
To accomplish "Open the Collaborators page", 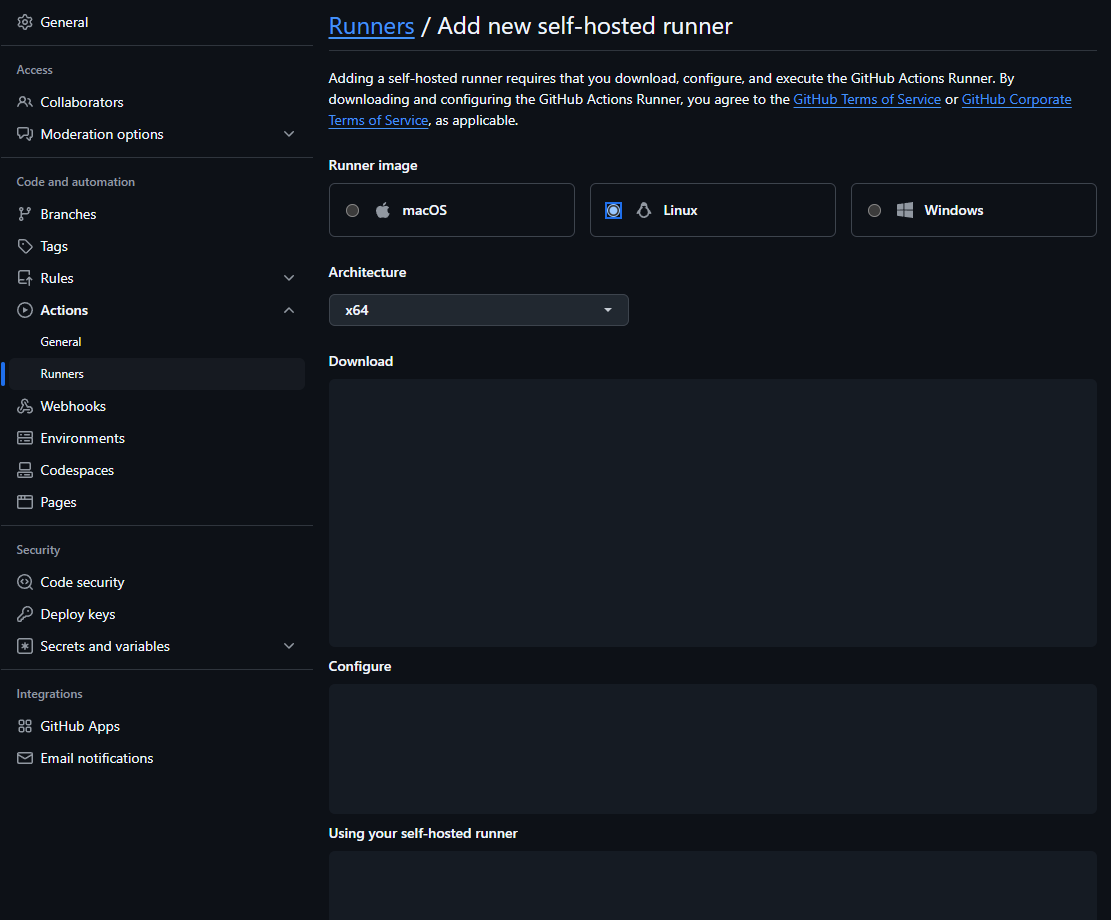I will [x=155, y=102].
